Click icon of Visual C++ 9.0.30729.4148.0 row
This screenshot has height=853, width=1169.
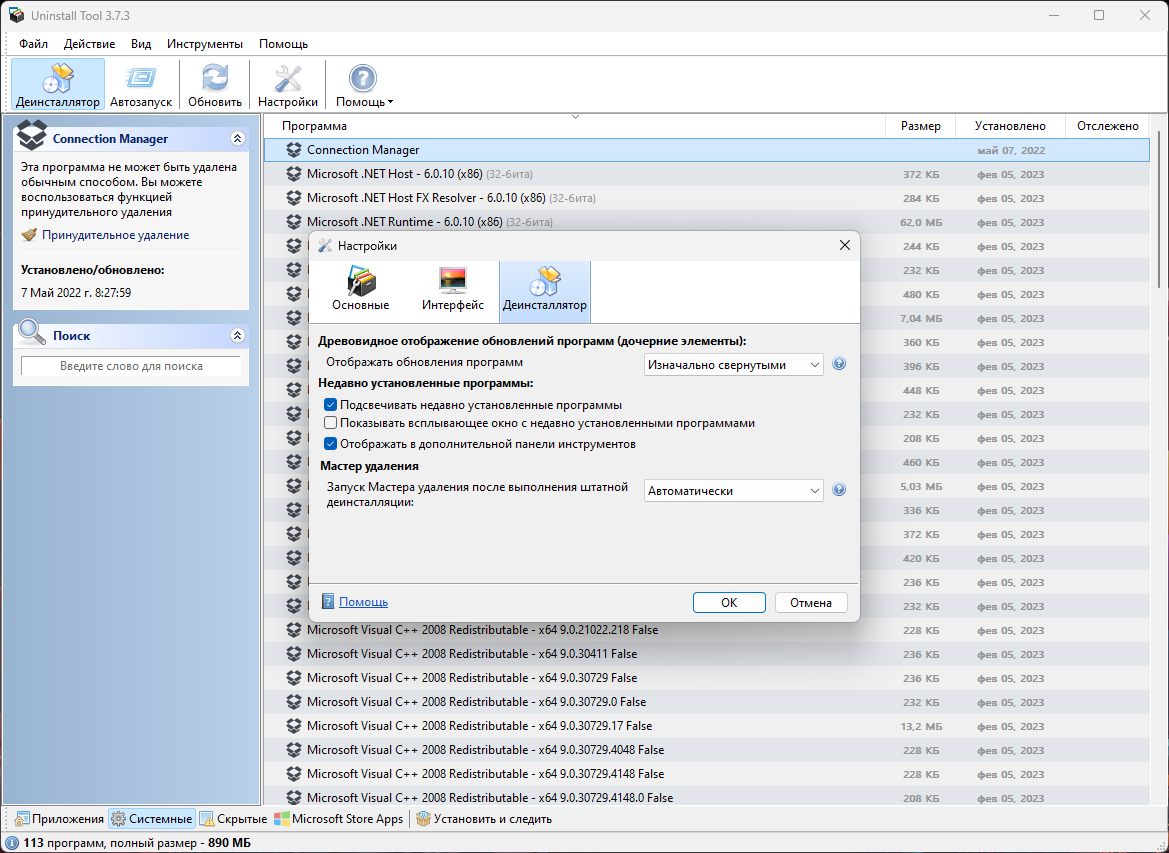pyautogui.click(x=294, y=797)
